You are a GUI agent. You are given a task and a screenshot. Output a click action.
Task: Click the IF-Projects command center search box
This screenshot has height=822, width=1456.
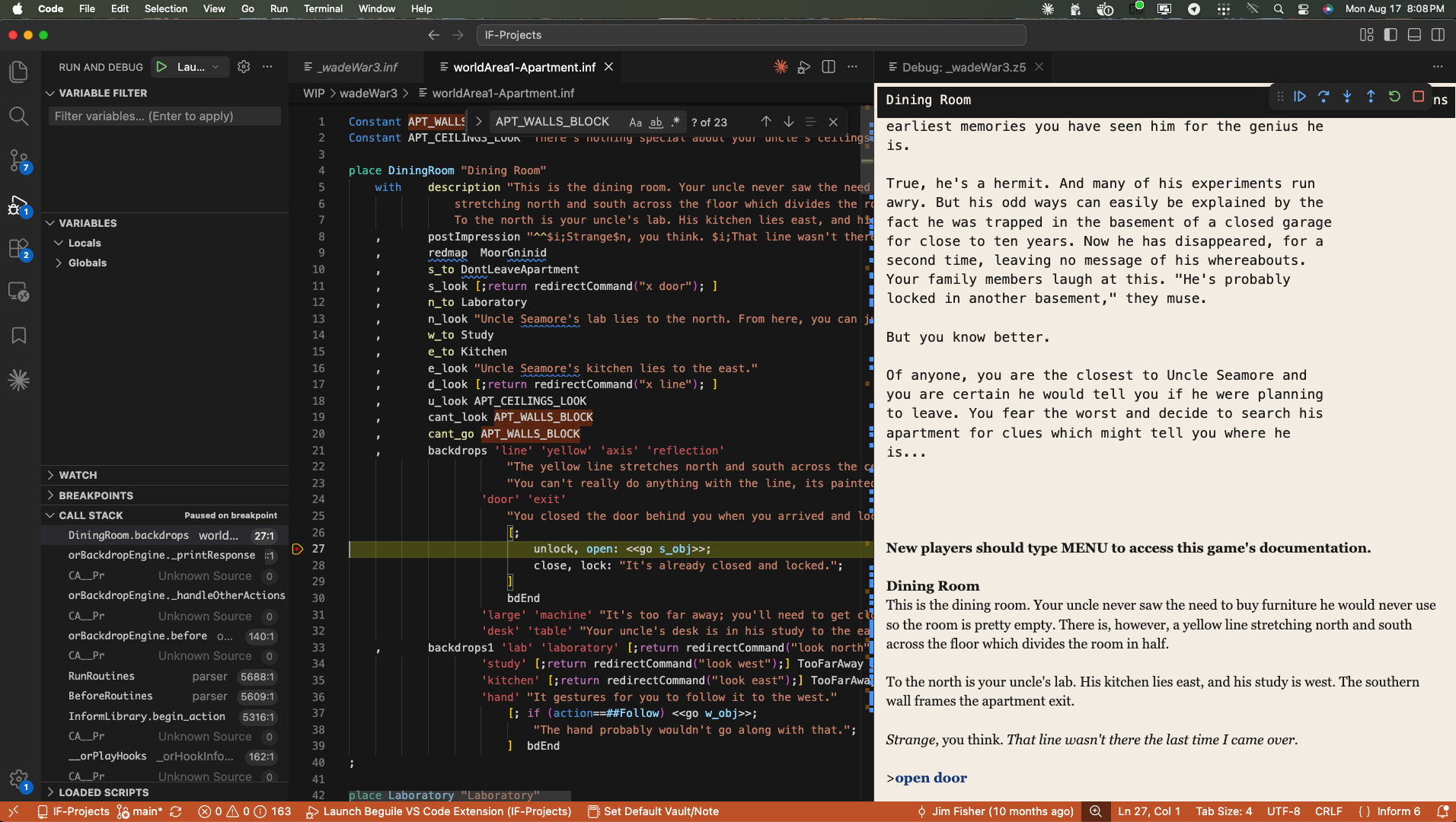(751, 35)
